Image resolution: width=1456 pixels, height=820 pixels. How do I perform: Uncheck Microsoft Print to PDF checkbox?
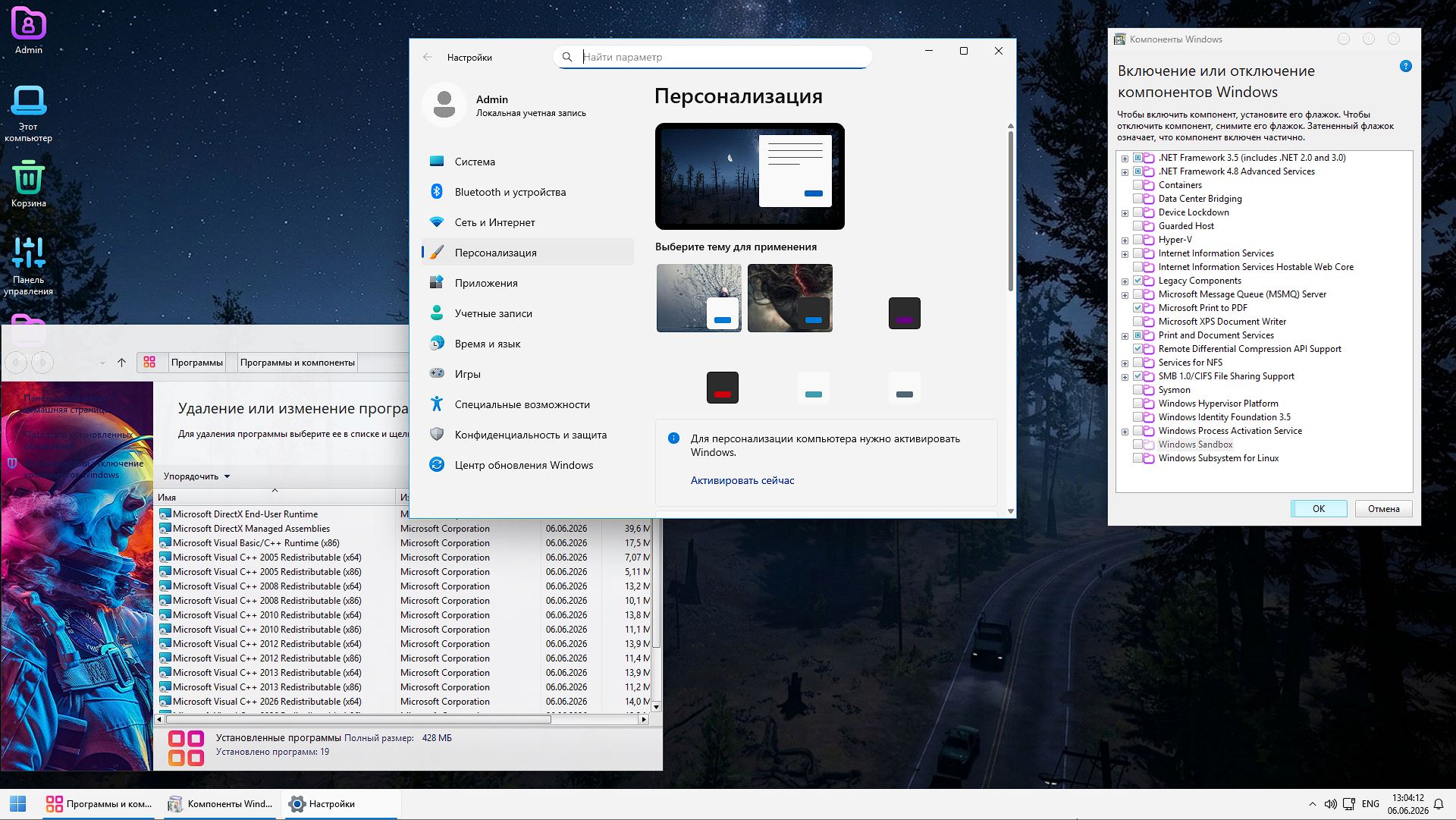[x=1137, y=308]
